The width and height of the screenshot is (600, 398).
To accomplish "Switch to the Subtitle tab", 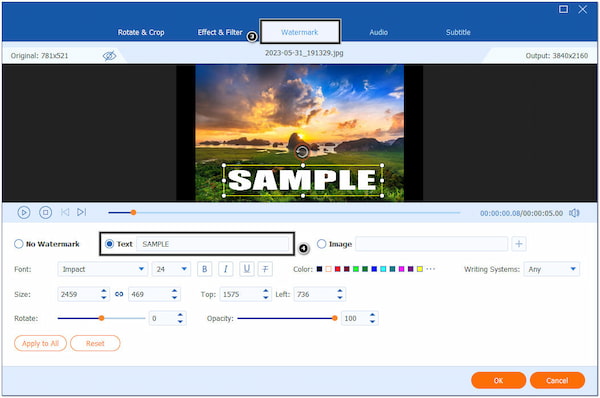I will [458, 33].
